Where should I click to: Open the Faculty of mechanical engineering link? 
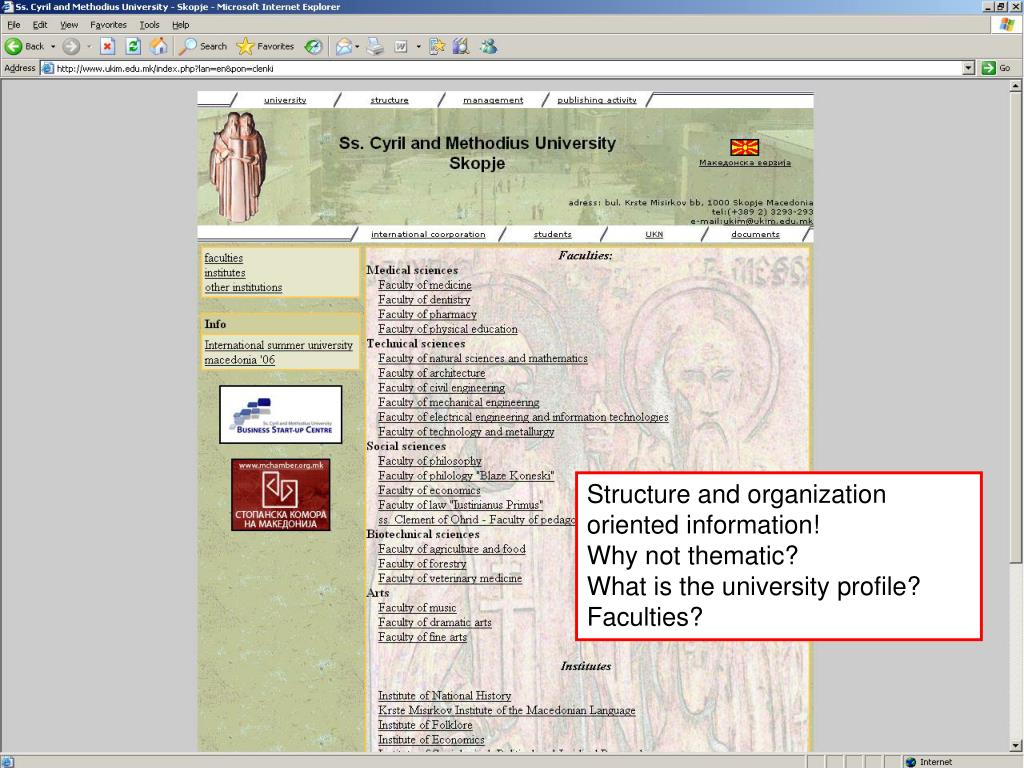pyautogui.click(x=458, y=402)
